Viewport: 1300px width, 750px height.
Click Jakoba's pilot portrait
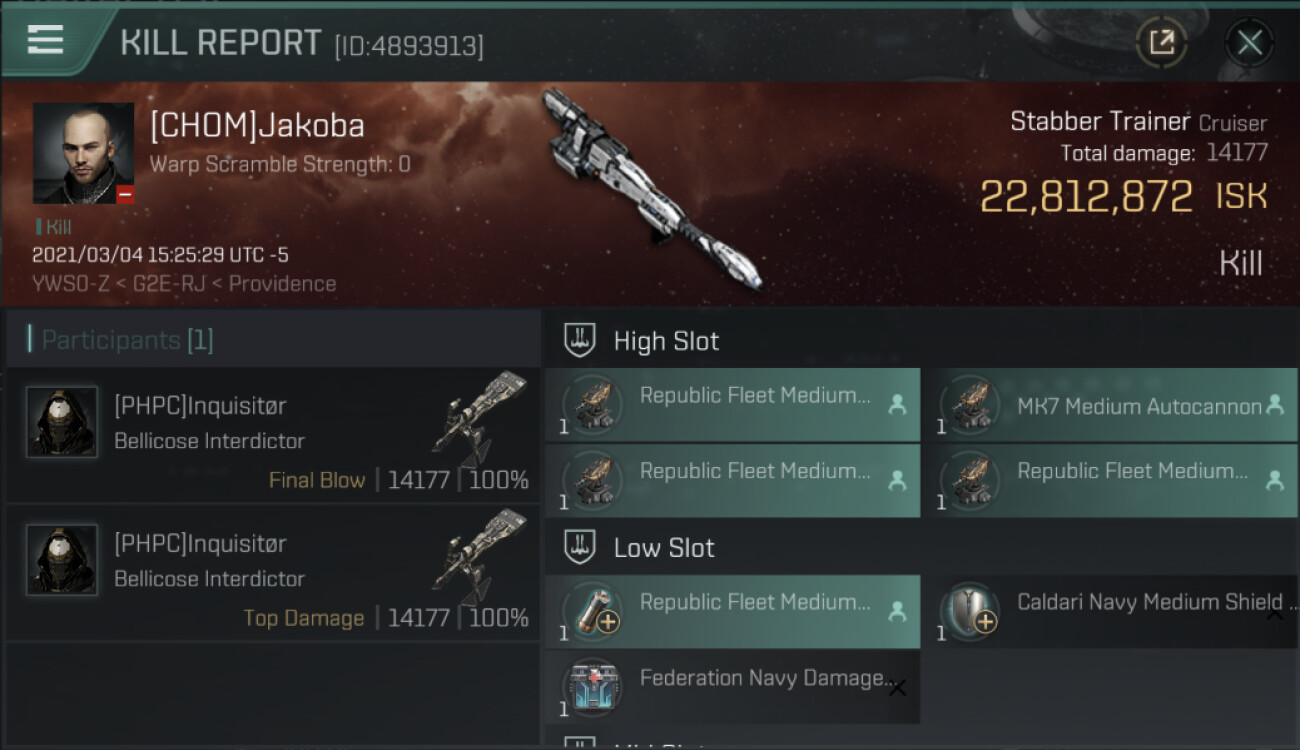[x=84, y=153]
